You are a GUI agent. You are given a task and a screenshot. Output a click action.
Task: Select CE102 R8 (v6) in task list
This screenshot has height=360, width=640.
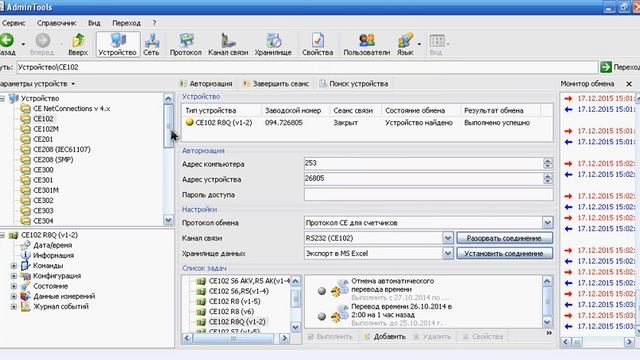(231, 311)
